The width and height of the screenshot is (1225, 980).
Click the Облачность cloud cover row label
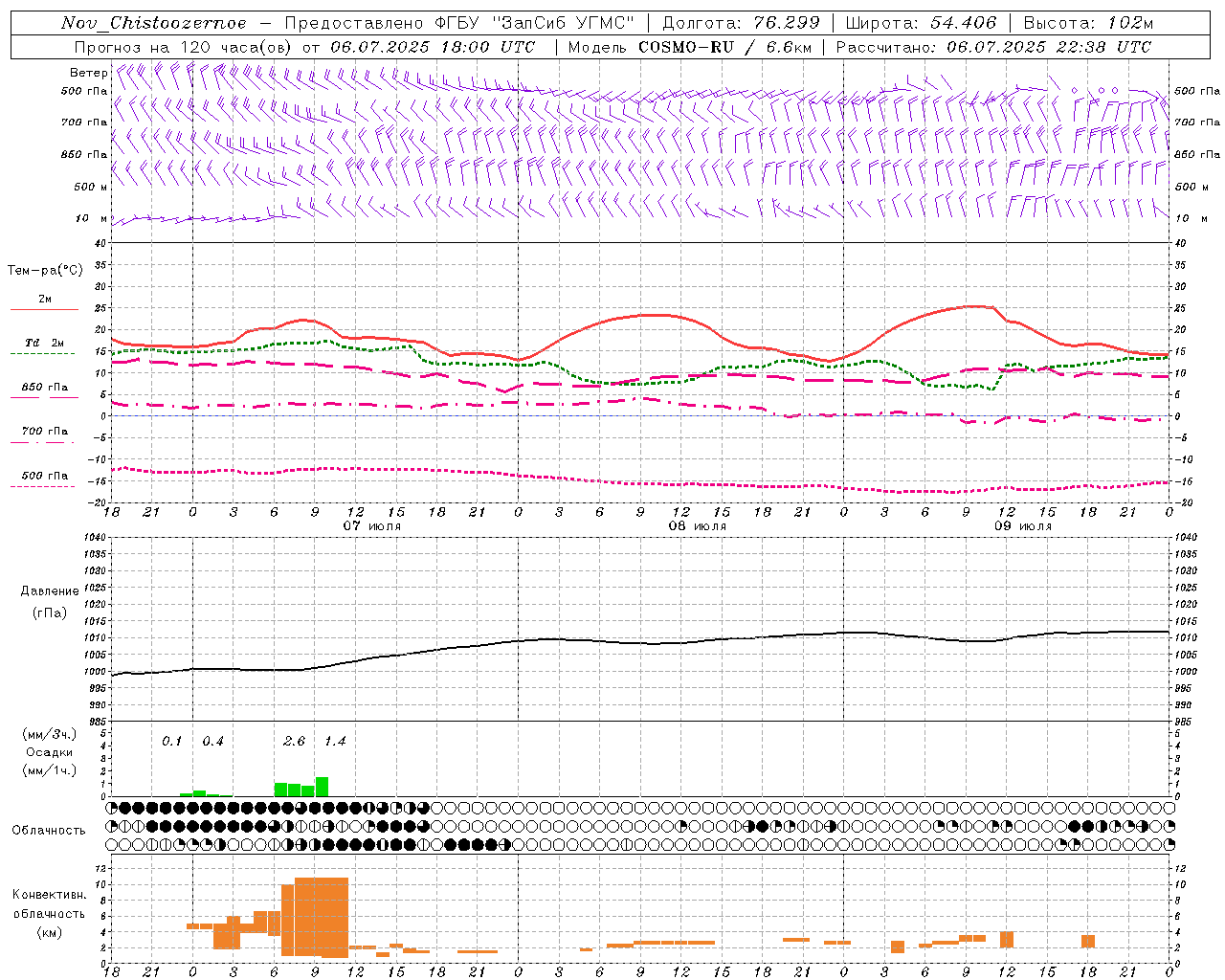[x=49, y=831]
